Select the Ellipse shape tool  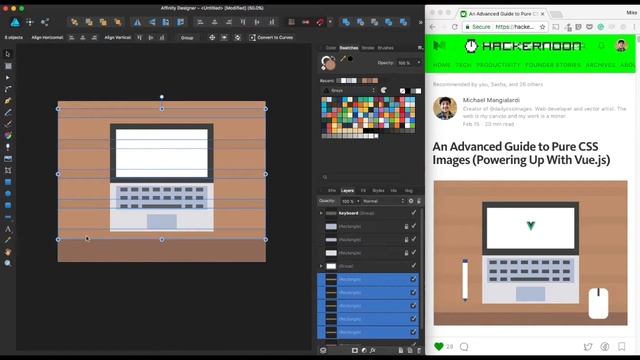tap(8, 193)
